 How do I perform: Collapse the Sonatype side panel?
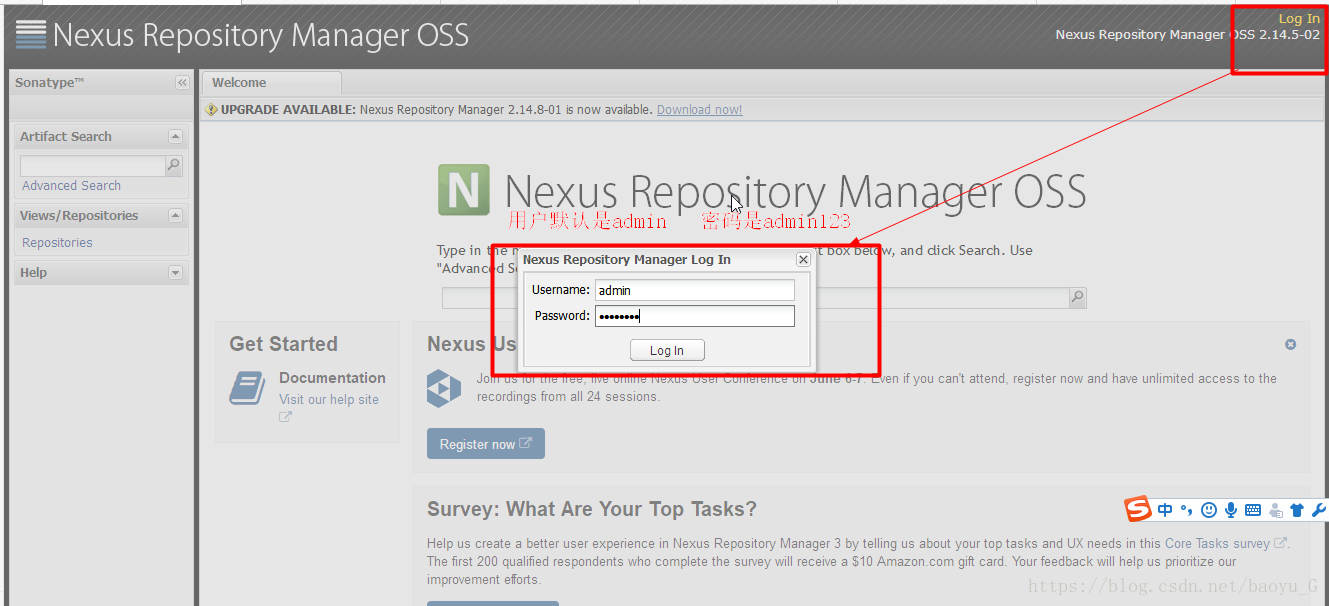point(182,83)
